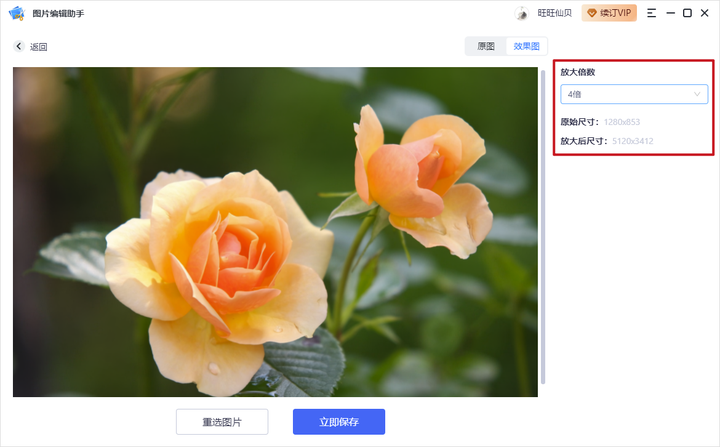
Task: Click the 立即保存 button
Action: coord(339,422)
